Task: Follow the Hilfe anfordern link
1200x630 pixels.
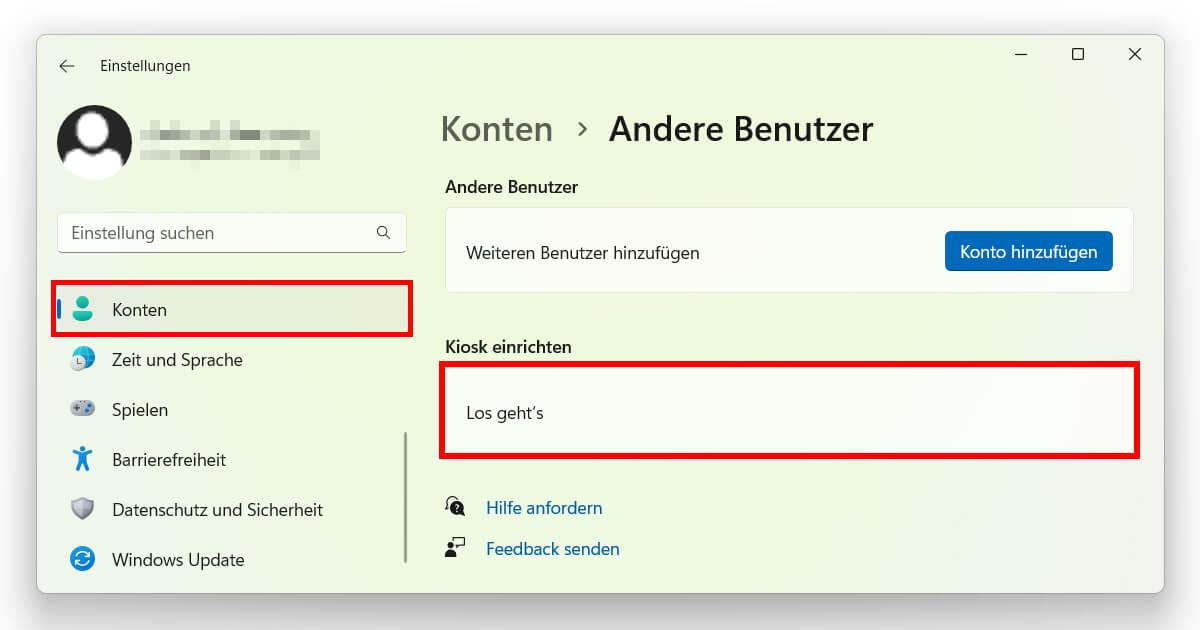Action: pyautogui.click(x=544, y=508)
